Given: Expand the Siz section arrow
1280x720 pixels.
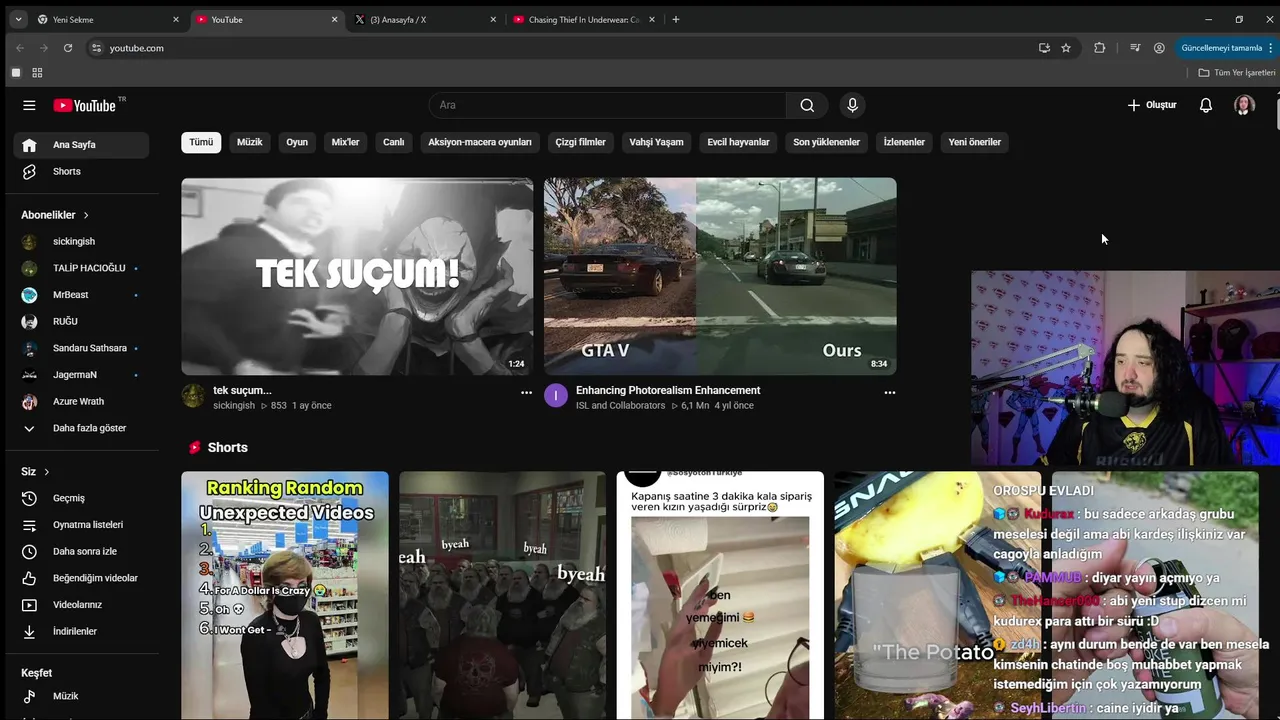Looking at the screenshot, I should [46, 472].
